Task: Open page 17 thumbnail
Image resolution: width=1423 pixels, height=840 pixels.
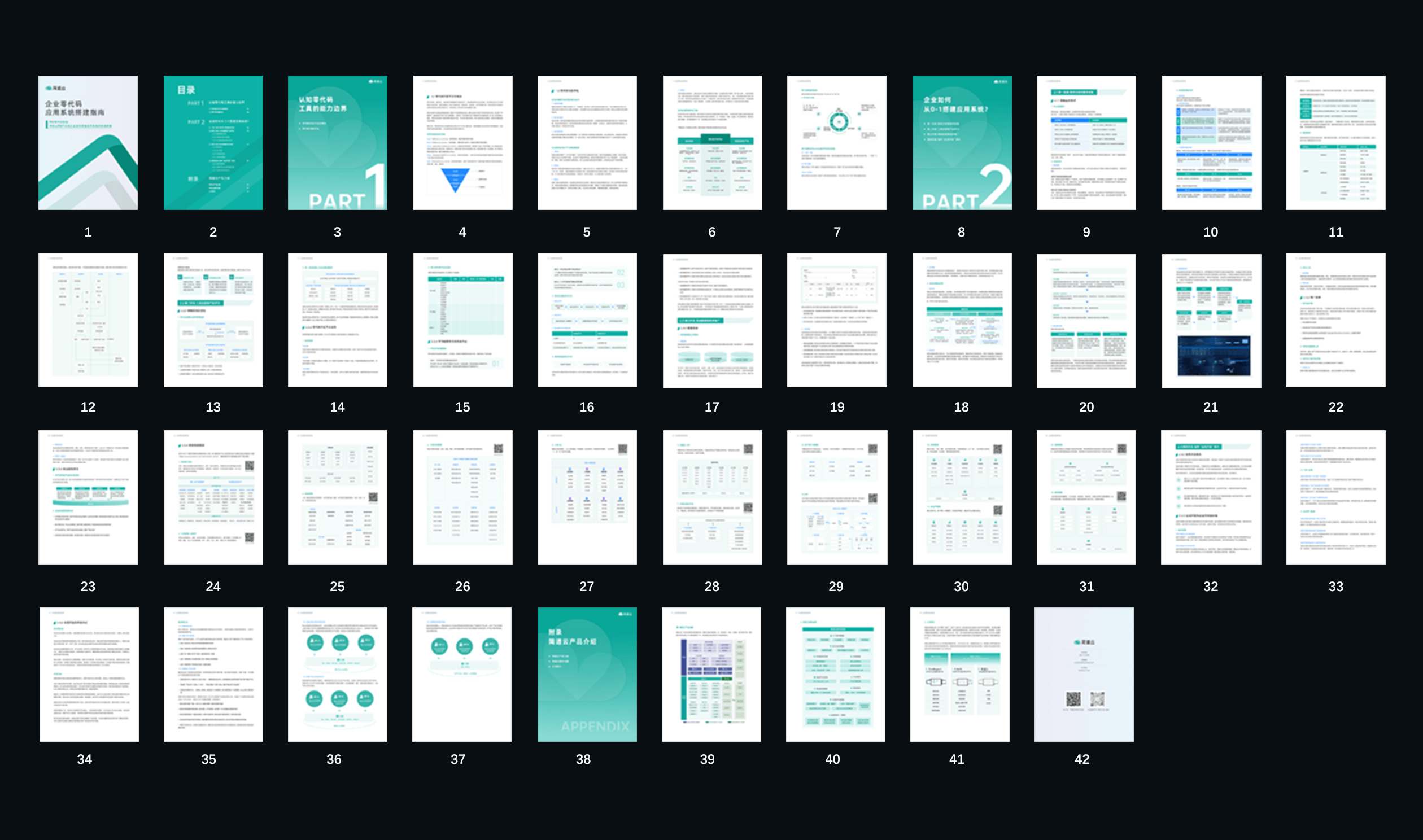Action: pos(712,321)
